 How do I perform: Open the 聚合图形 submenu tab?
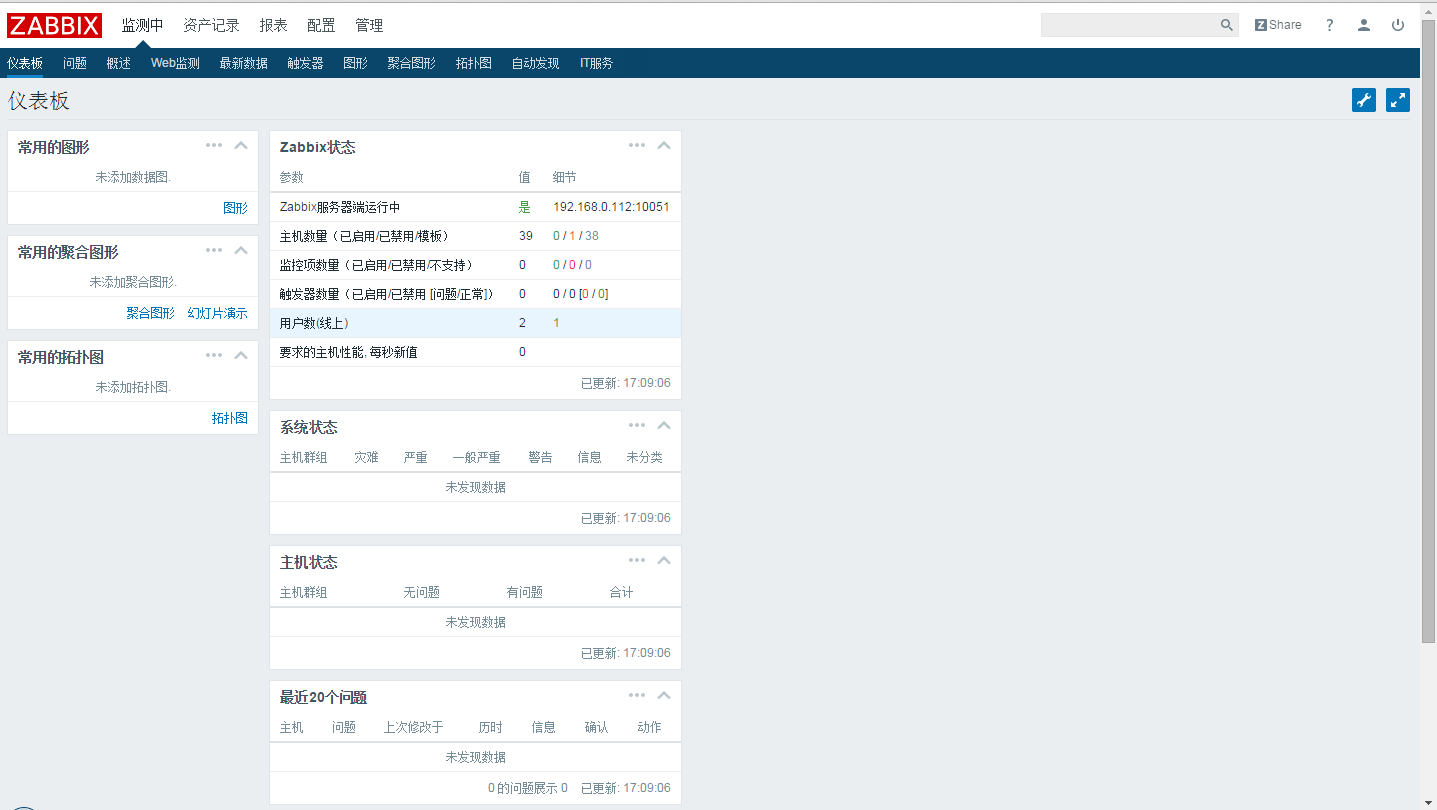[x=412, y=63]
